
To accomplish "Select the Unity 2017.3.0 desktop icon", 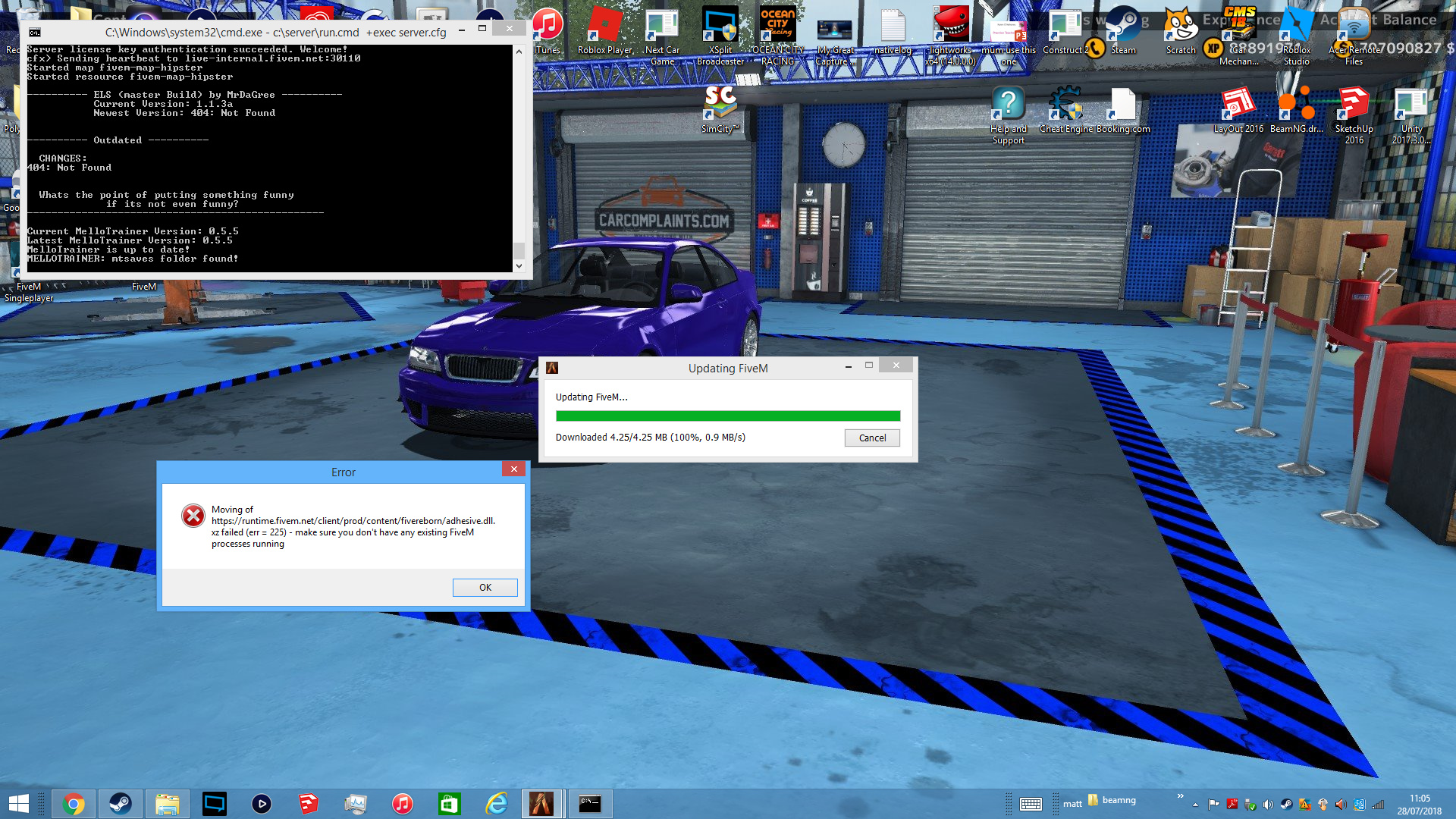I will (1411, 115).
